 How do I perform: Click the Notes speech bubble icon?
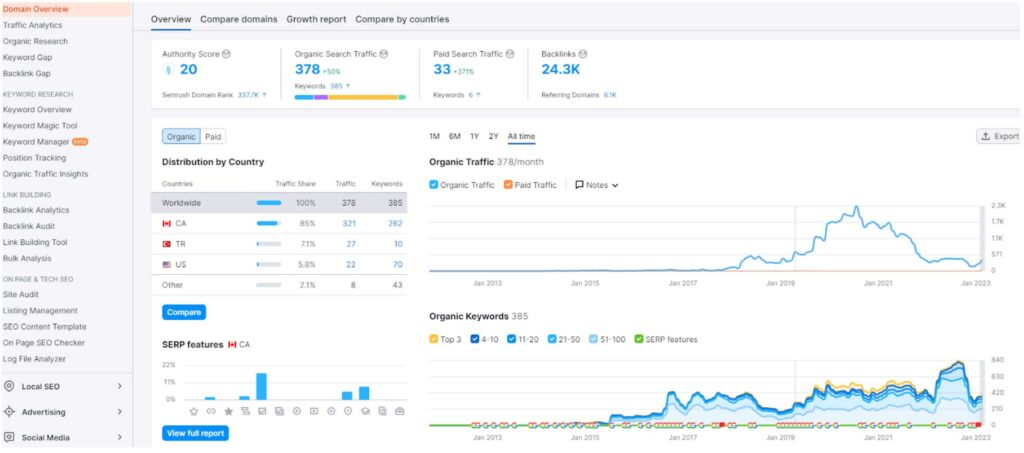click(x=579, y=185)
